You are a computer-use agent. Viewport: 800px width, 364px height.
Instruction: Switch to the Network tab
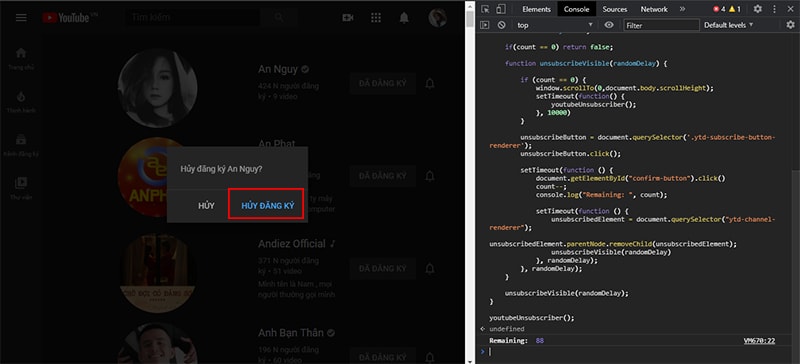654,9
